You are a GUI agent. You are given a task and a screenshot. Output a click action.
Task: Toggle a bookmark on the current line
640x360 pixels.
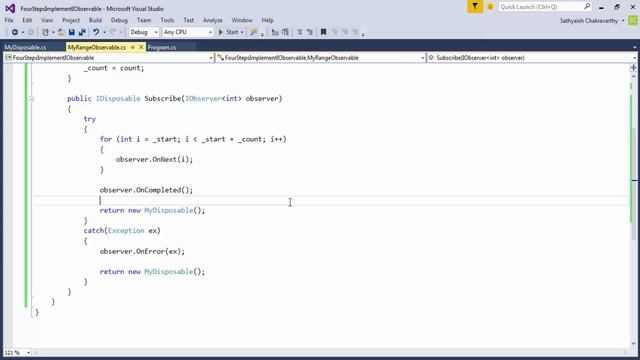click(x=323, y=32)
